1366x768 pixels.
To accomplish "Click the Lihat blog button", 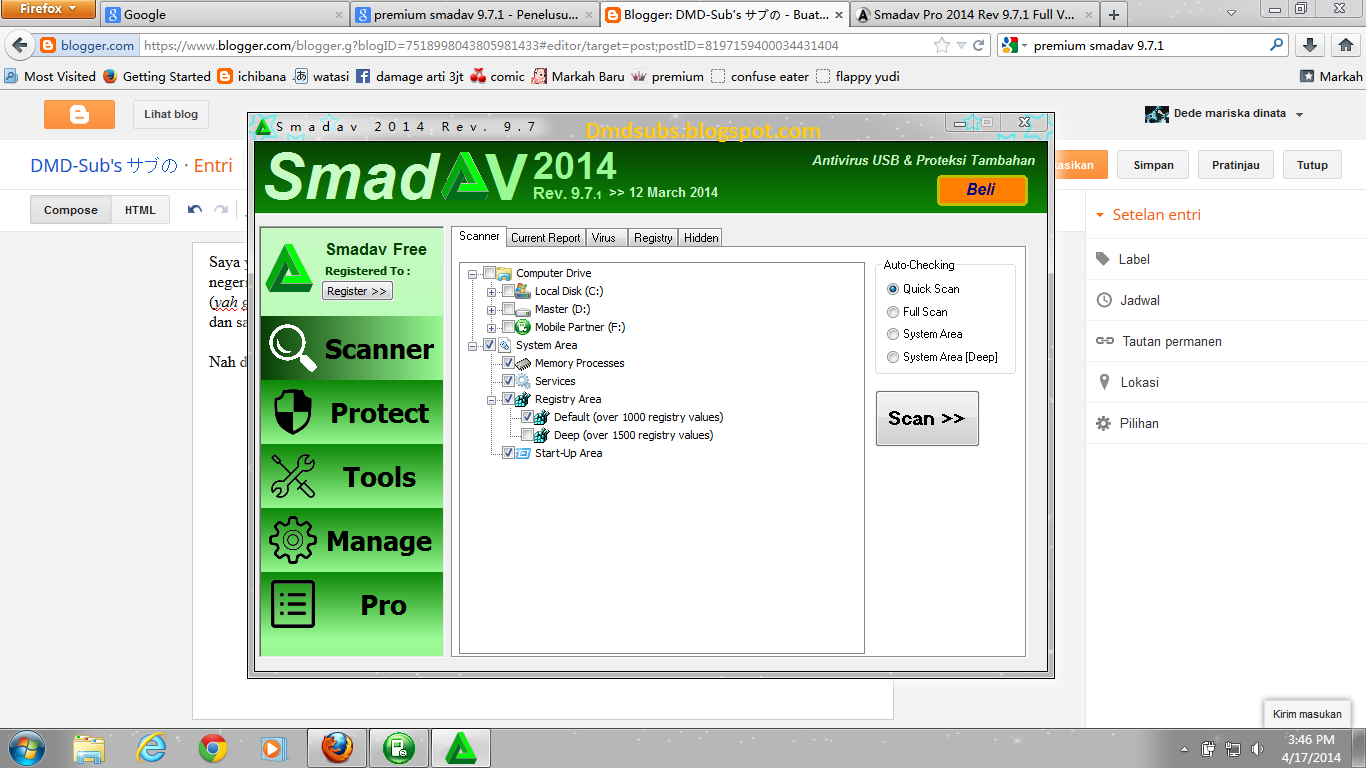I will click(171, 114).
